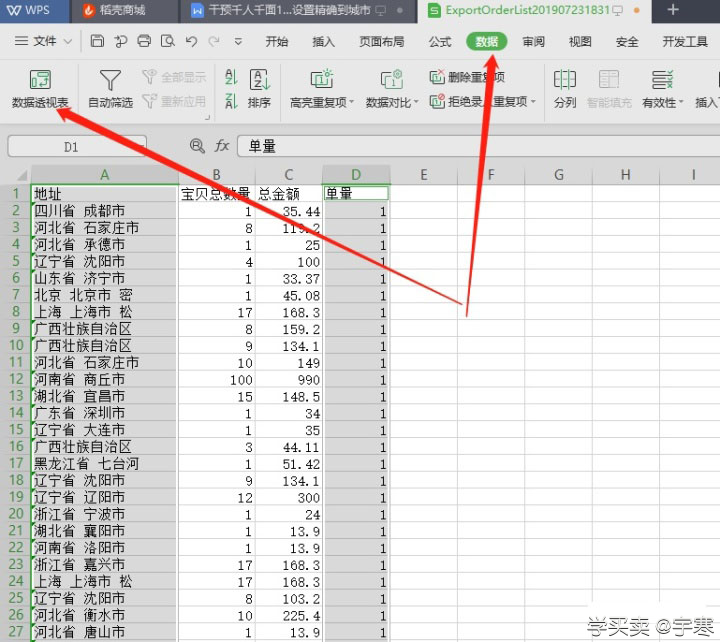720x642 pixels.
Task: Select column C header
Action: tap(288, 175)
